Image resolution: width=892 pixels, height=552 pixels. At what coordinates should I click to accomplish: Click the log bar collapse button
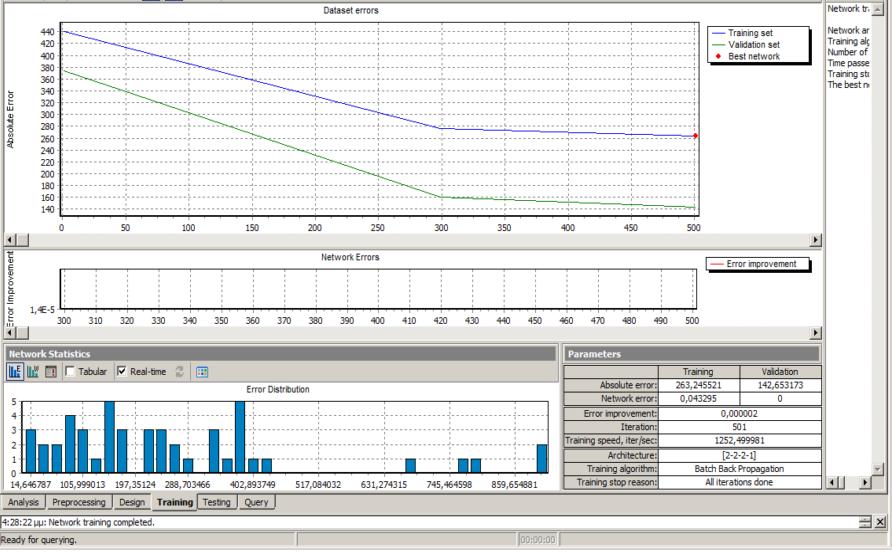coord(865,522)
